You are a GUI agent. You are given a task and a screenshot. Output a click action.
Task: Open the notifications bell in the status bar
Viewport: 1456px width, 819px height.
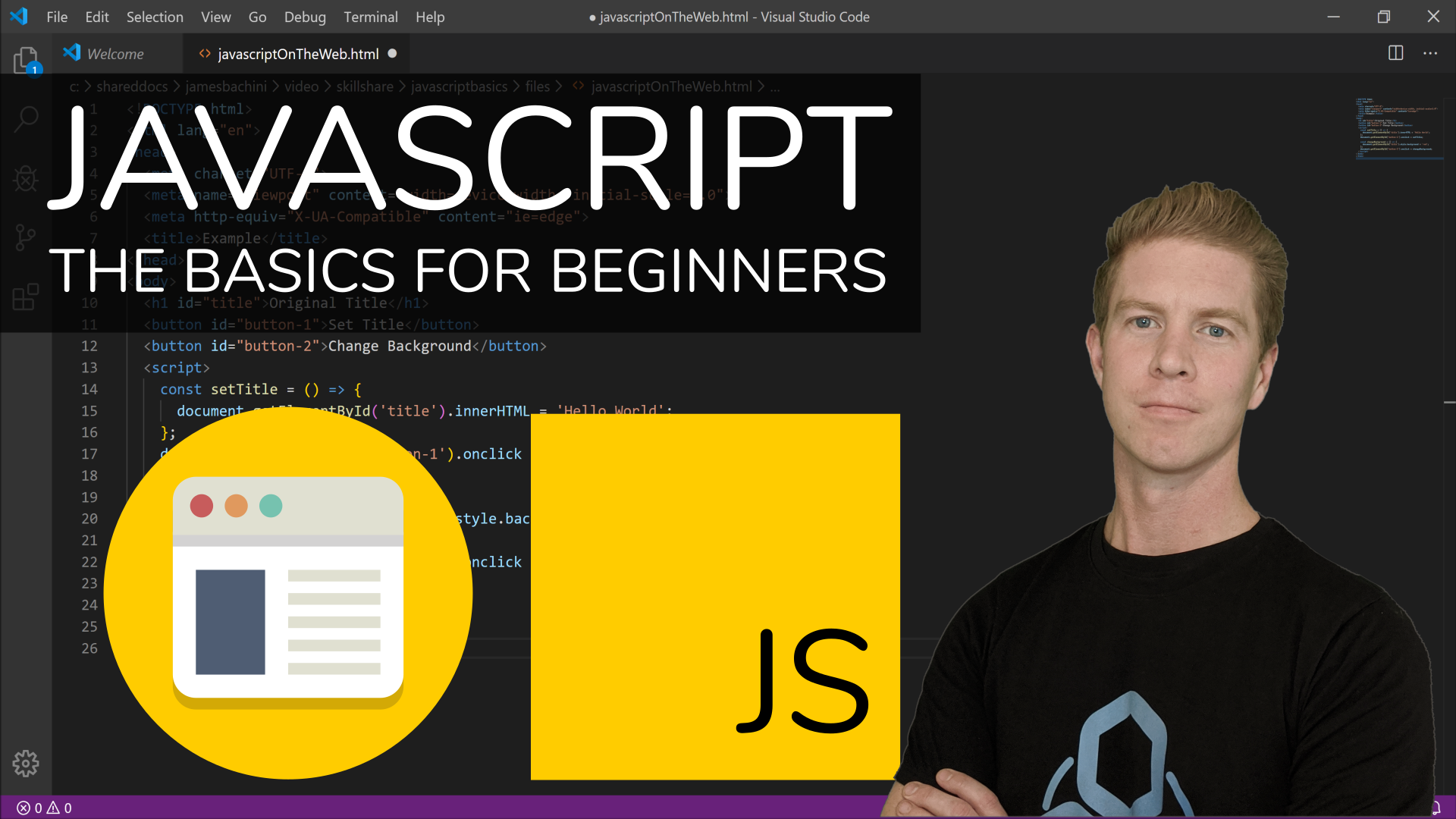(1436, 807)
